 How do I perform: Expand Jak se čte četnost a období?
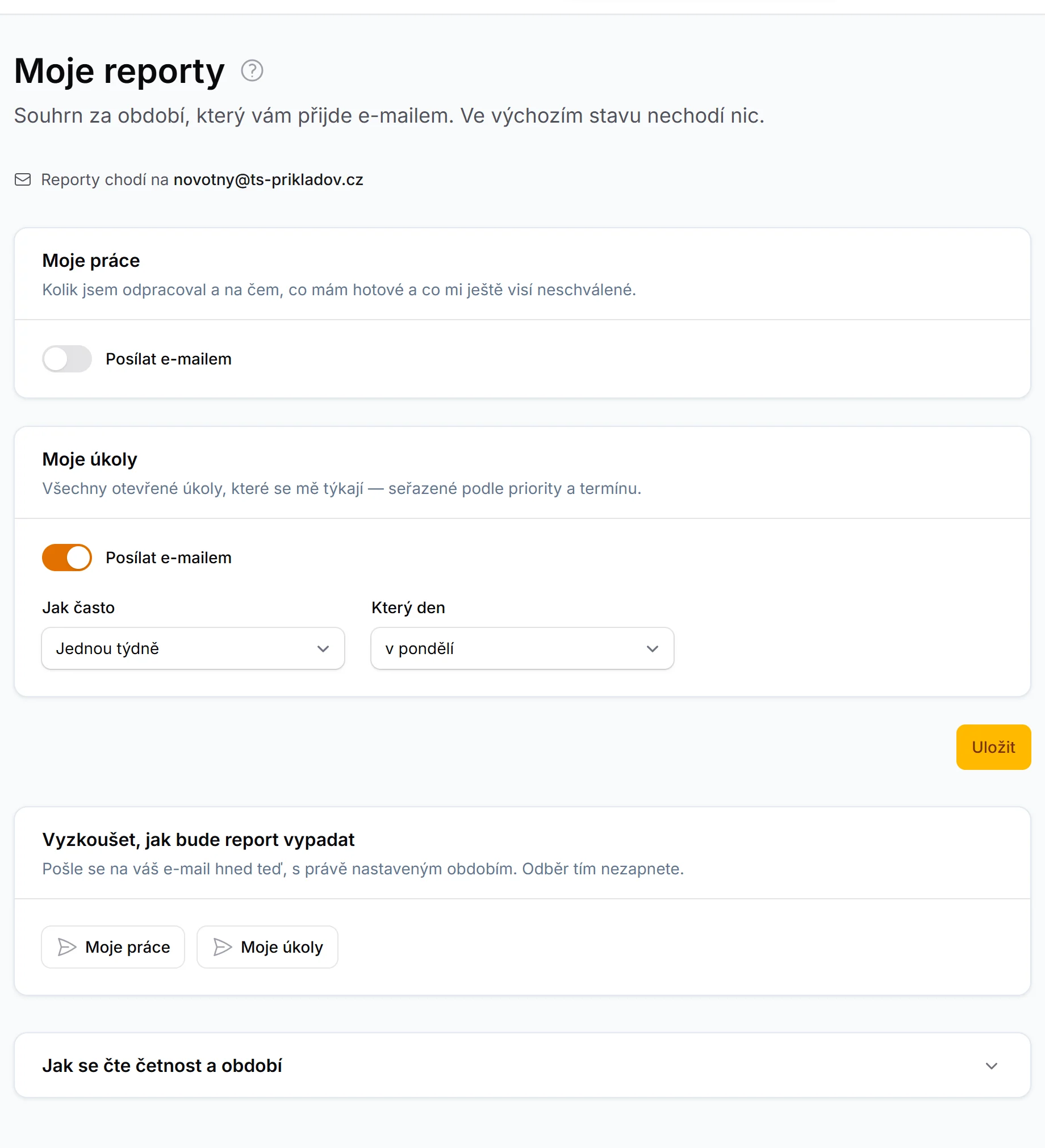pos(522,1066)
